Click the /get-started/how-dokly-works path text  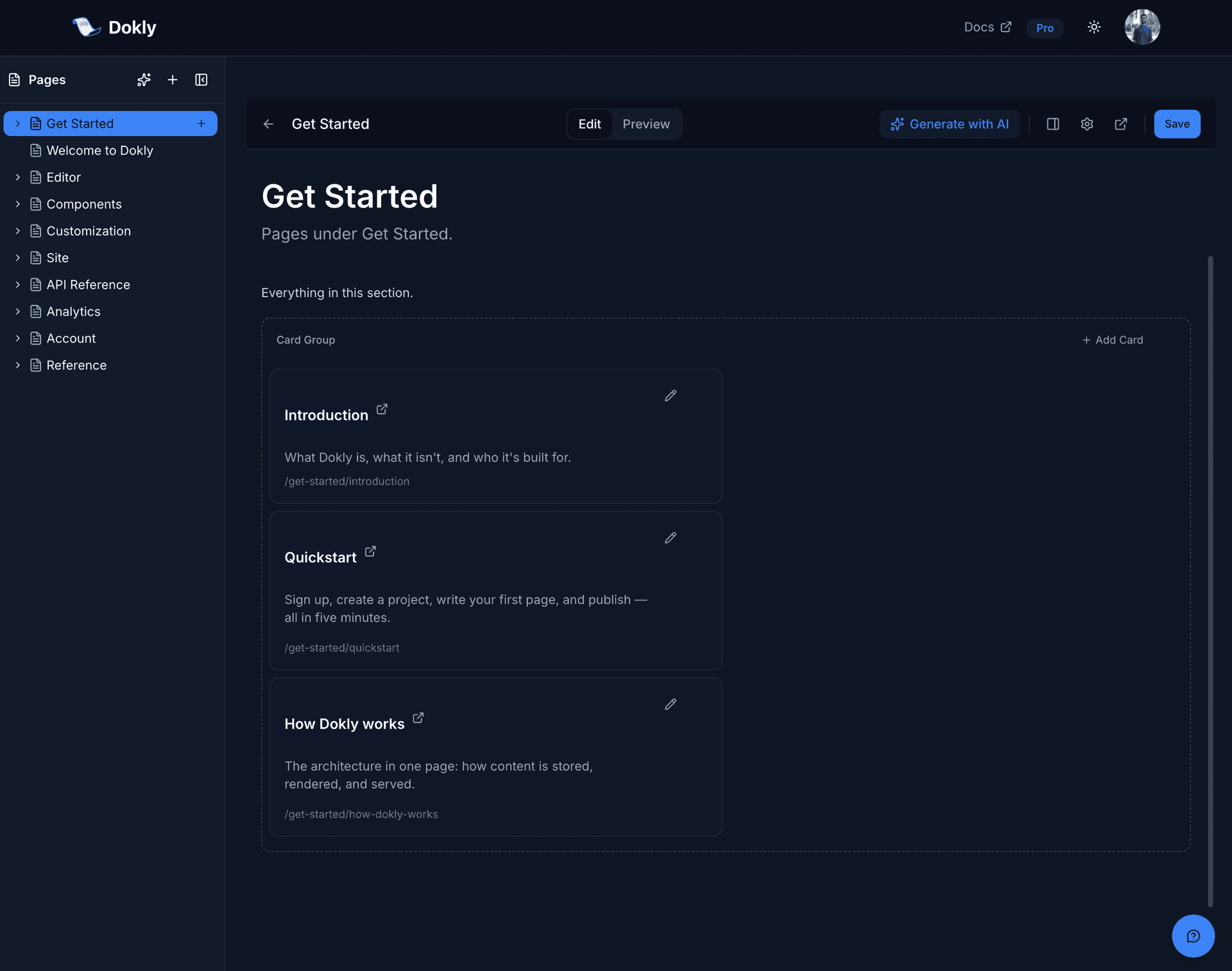coord(361,814)
